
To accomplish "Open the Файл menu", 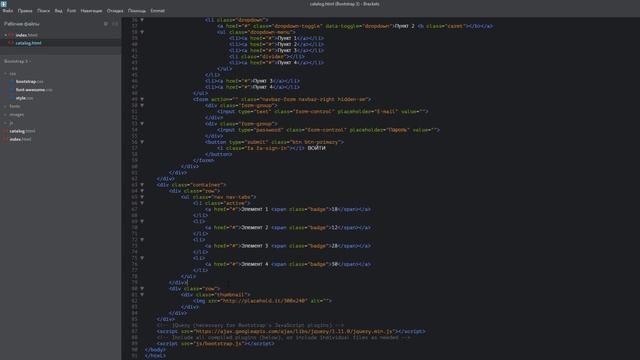I will pos(8,11).
